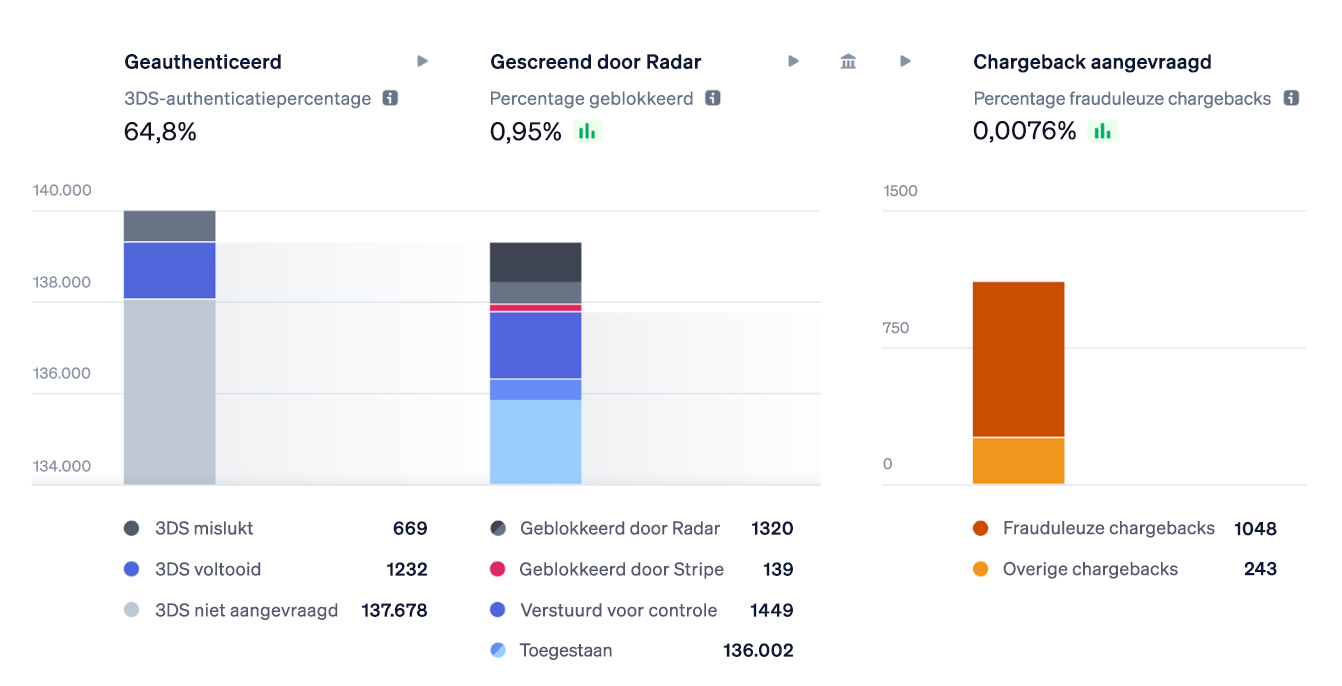Click Geblokkeerd door Stripe legend dot
1342x686 pixels.
pyautogui.click(x=498, y=569)
